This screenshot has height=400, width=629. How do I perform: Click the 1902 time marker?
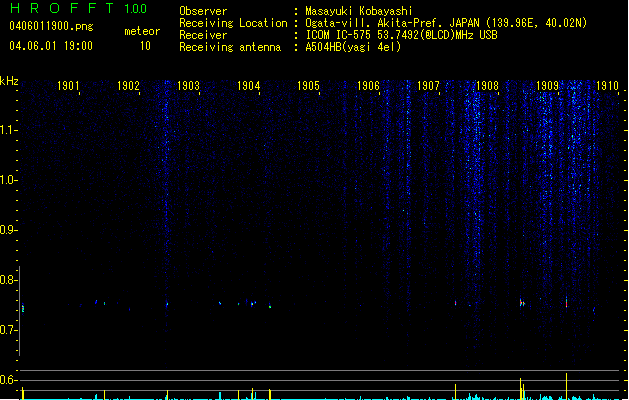click(128, 85)
